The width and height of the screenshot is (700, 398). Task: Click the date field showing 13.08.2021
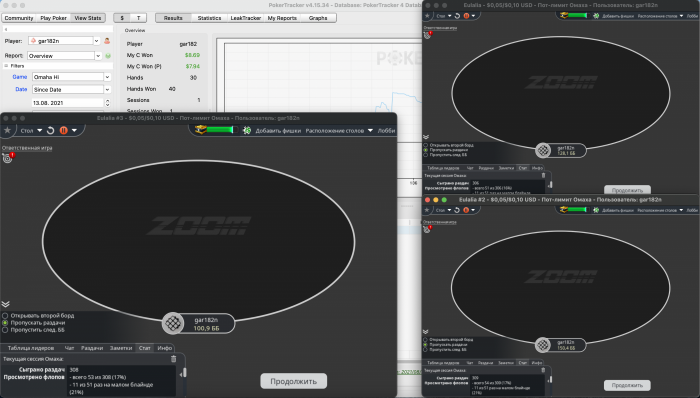click(67, 103)
